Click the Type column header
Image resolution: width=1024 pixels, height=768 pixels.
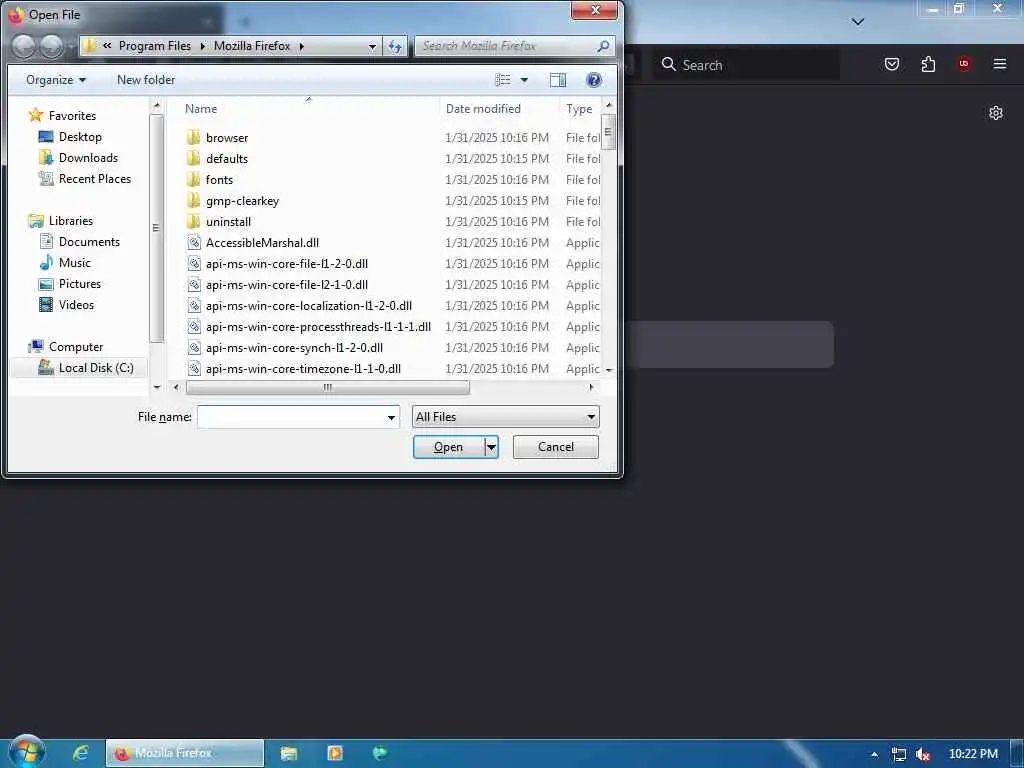click(x=579, y=108)
